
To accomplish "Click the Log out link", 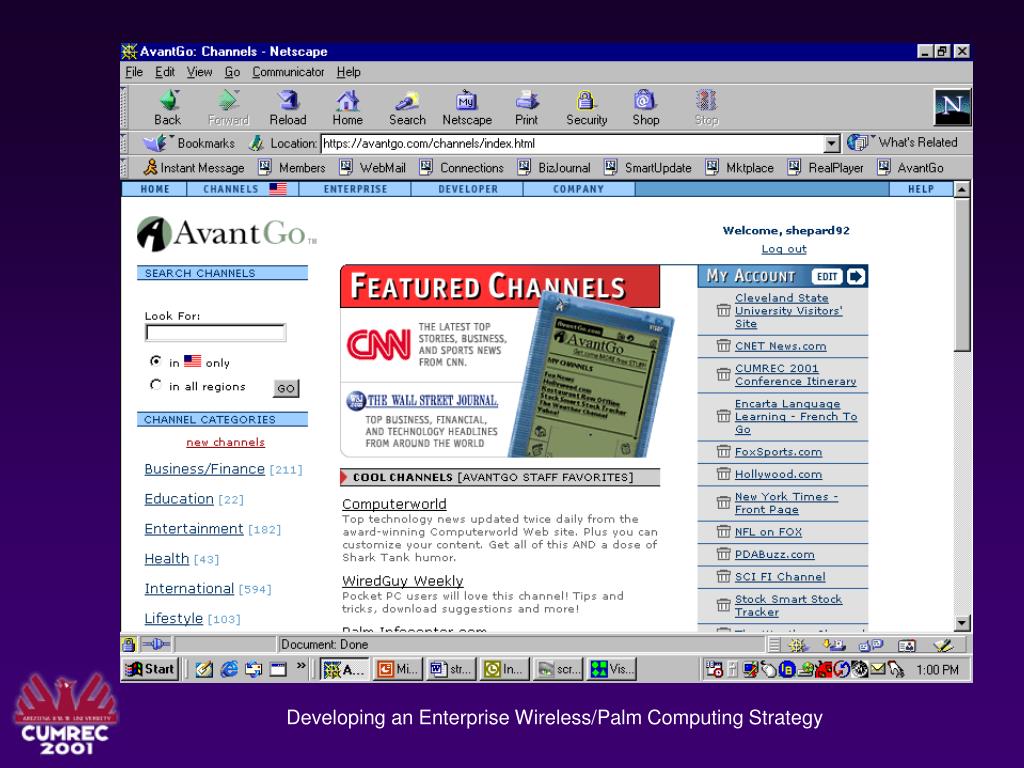I will tap(784, 249).
